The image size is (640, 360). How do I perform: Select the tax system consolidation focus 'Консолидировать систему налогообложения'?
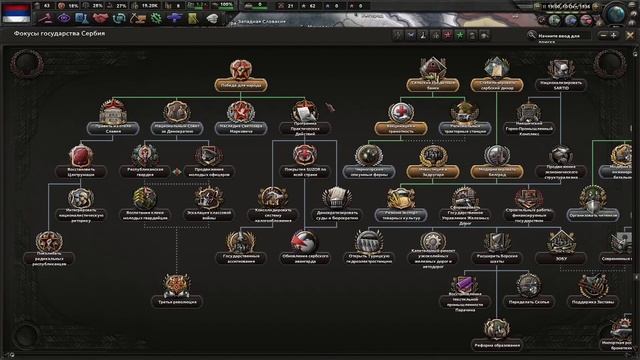(x=273, y=205)
